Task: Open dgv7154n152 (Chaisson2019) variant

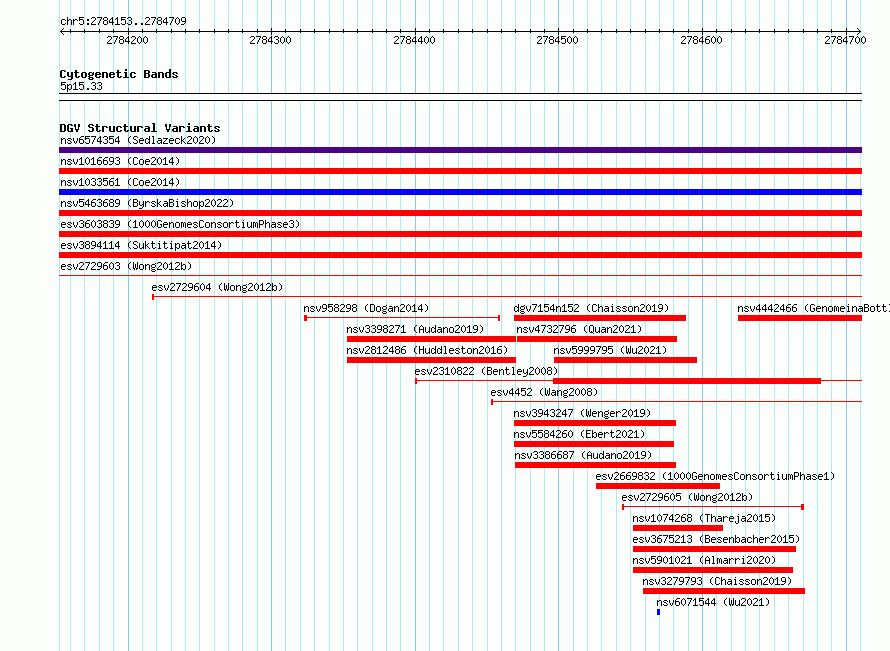Action: [591, 308]
